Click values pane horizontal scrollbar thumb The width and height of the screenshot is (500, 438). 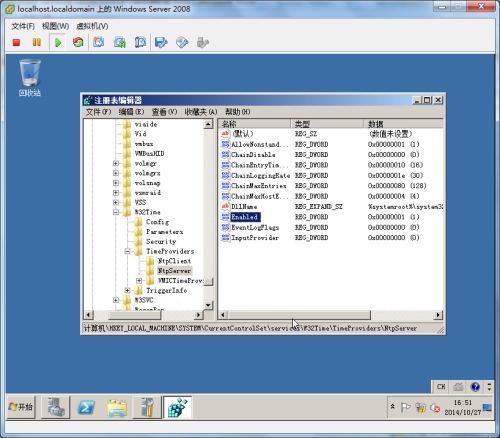(299, 315)
